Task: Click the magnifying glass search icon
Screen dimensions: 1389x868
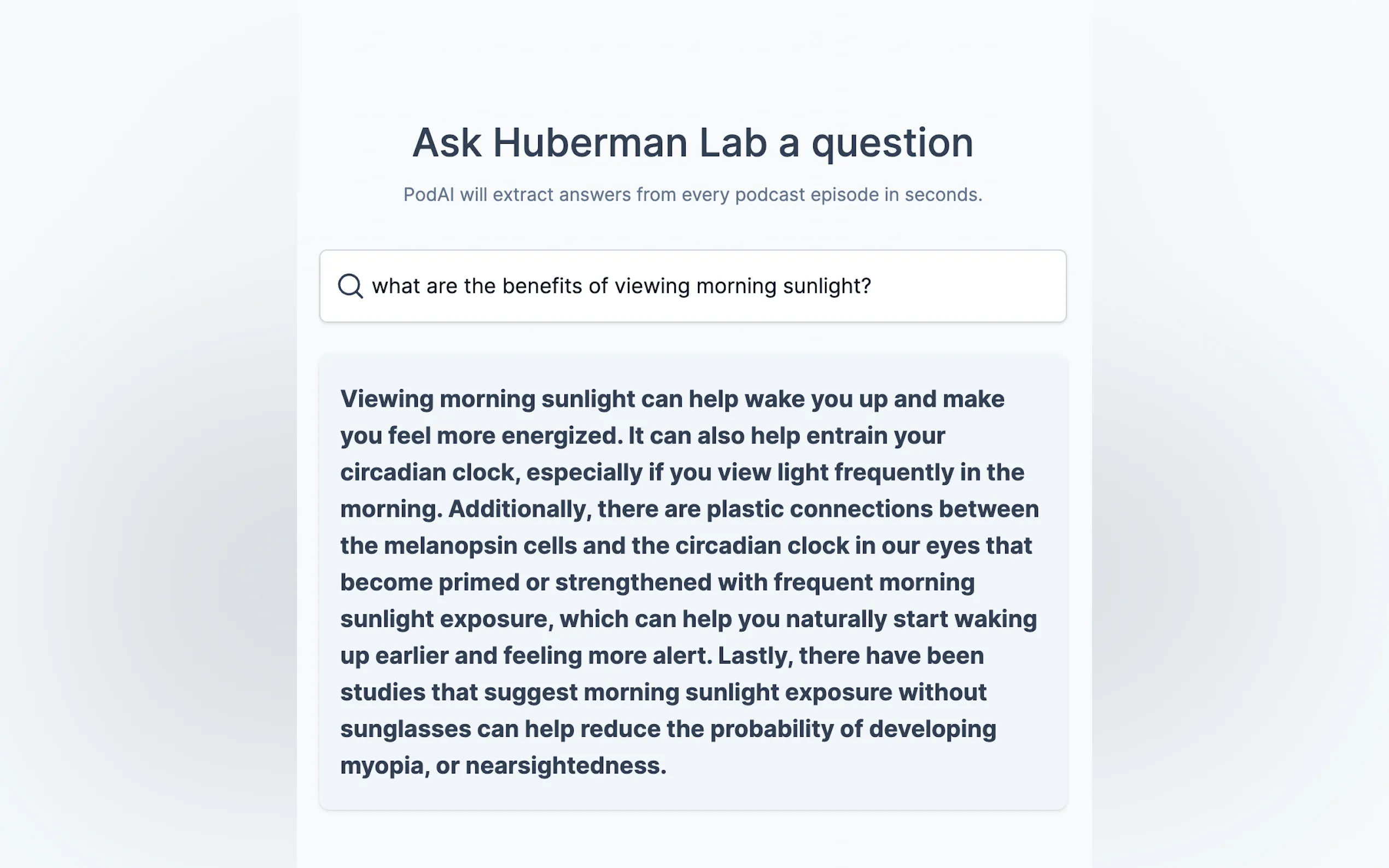Action: 351,286
